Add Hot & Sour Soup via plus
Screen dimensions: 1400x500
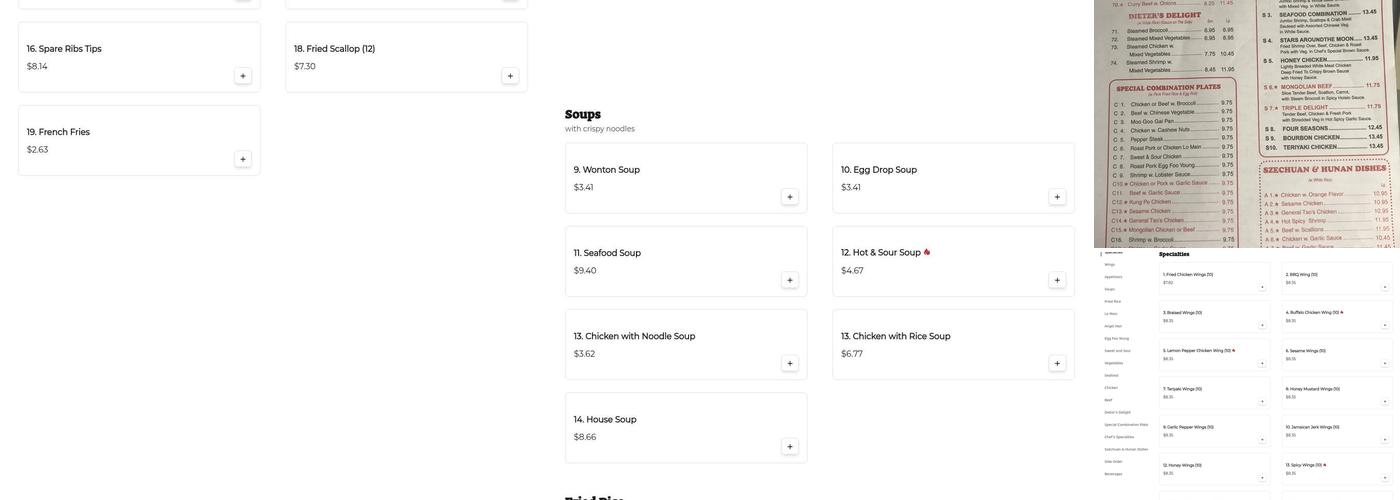1057,280
